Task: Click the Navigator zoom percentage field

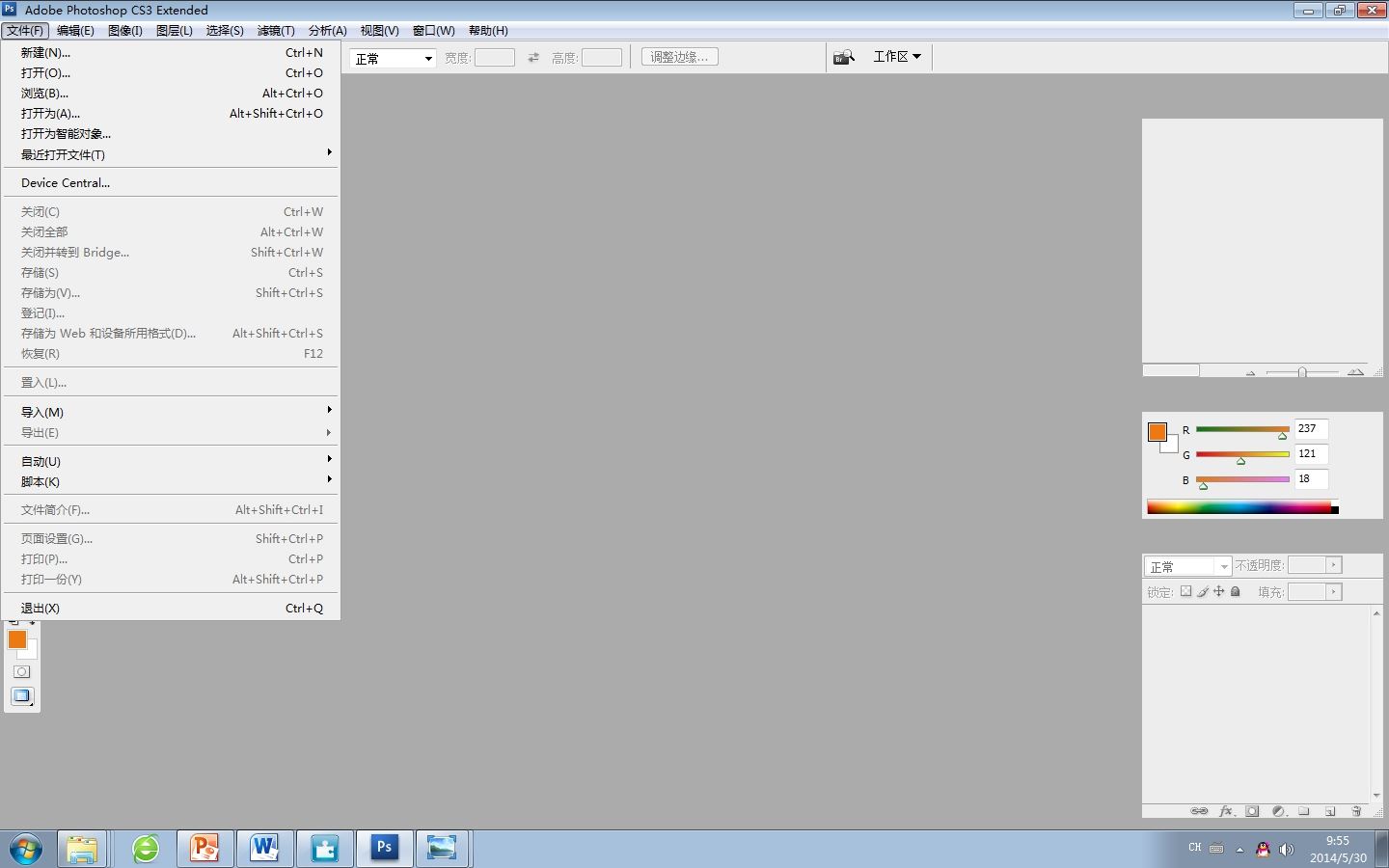Action: click(1171, 370)
